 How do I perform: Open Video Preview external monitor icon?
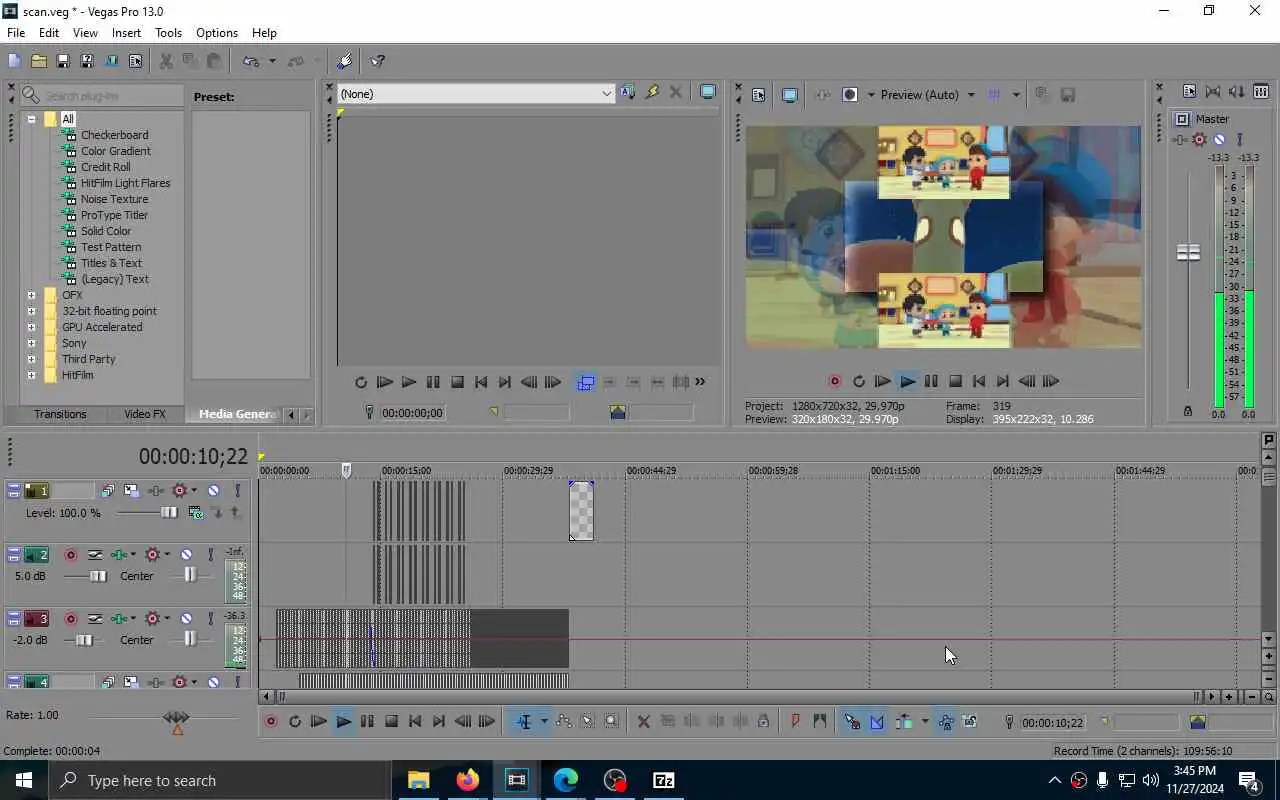(789, 95)
